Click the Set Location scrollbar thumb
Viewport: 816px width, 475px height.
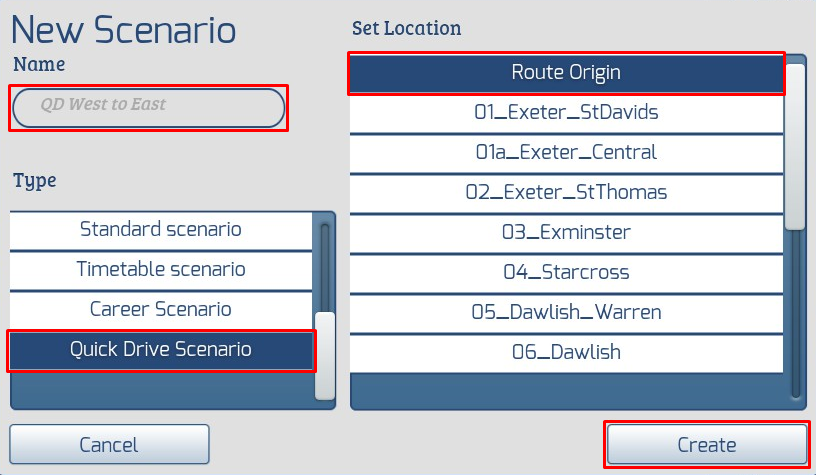pyautogui.click(x=795, y=146)
